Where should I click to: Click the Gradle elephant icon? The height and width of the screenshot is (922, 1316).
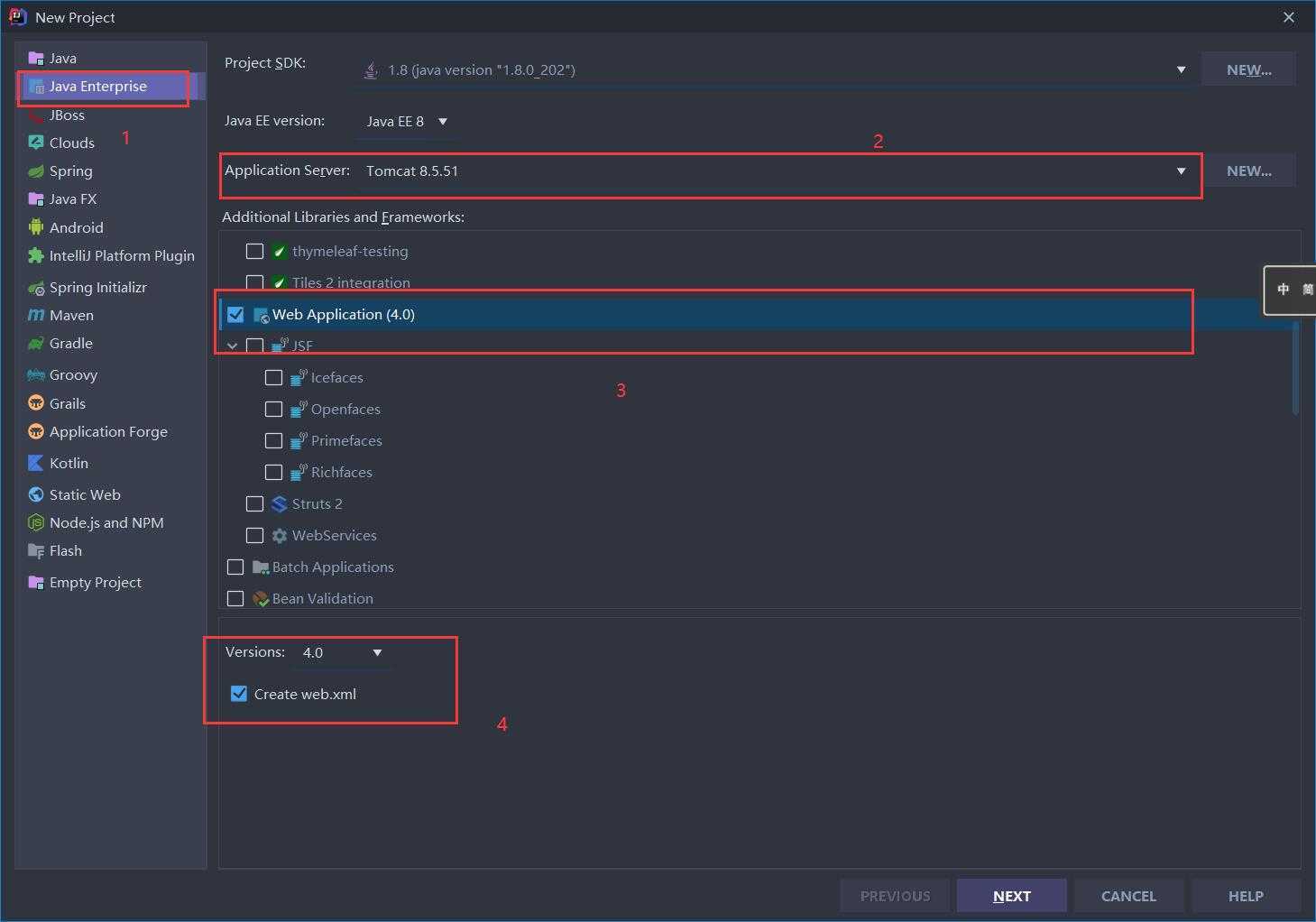click(36, 343)
